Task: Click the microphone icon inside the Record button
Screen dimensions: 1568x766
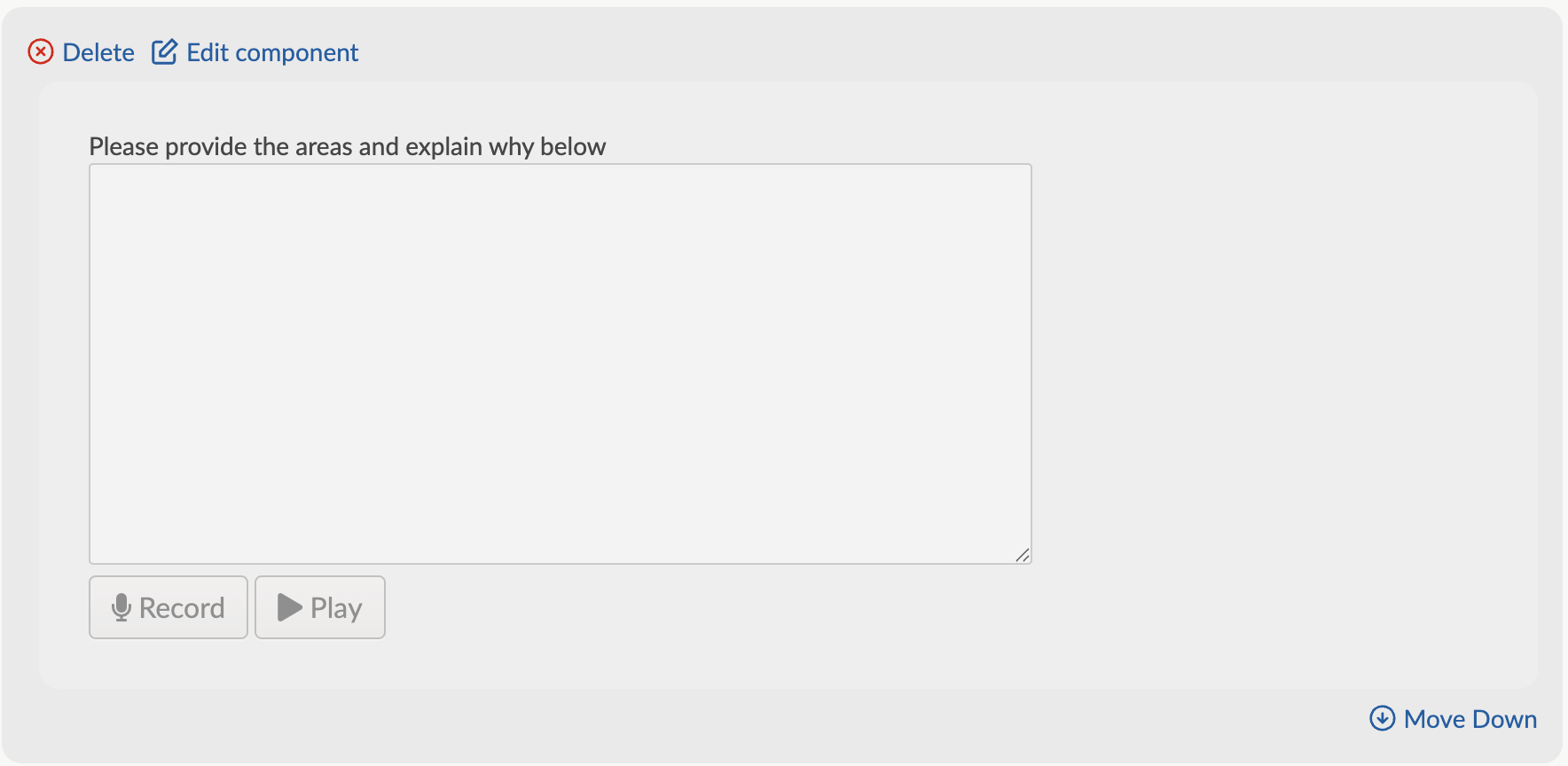Action: [x=122, y=607]
